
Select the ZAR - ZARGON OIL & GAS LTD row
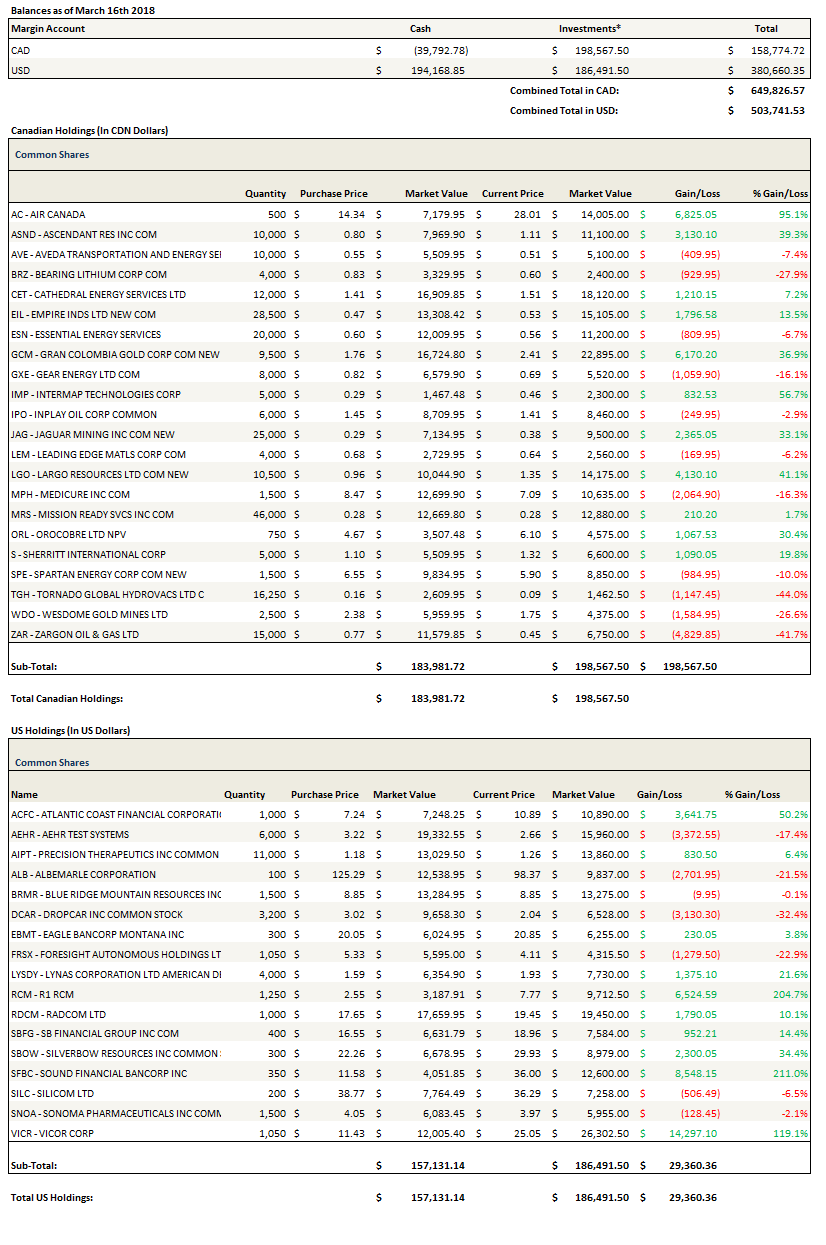(x=76, y=634)
